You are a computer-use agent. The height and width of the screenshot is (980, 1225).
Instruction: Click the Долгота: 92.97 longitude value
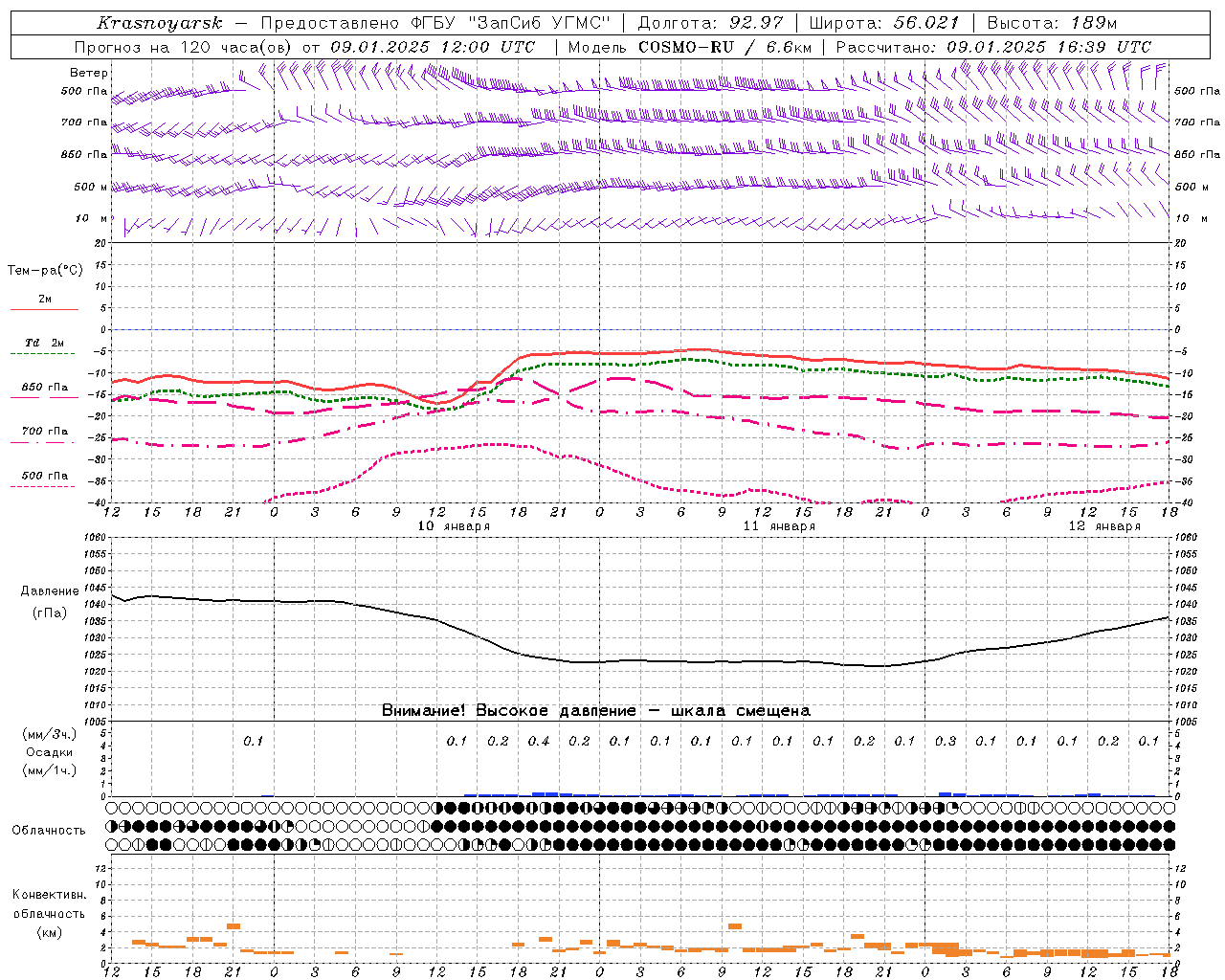[x=710, y=23]
